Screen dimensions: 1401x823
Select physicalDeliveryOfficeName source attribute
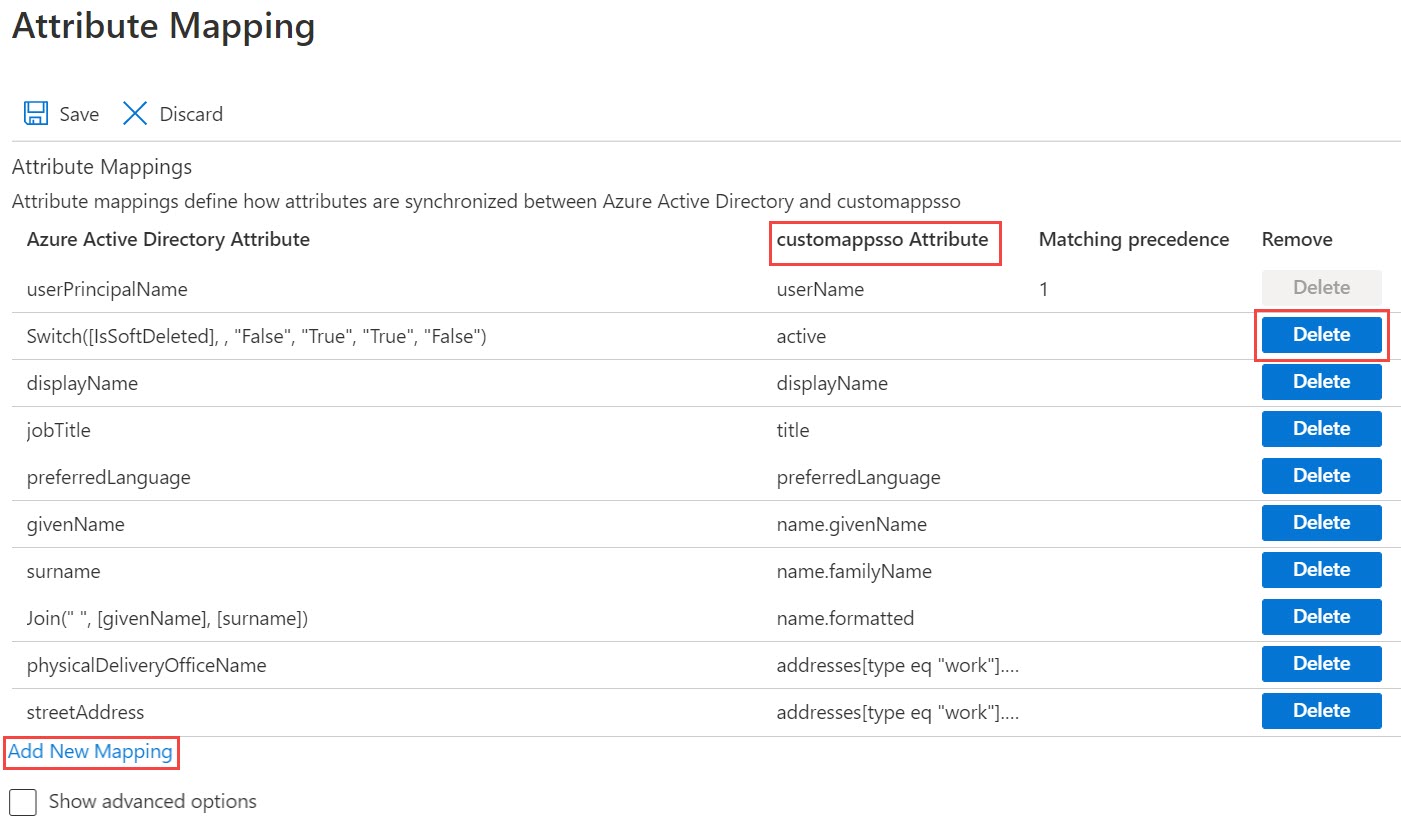[147, 666]
